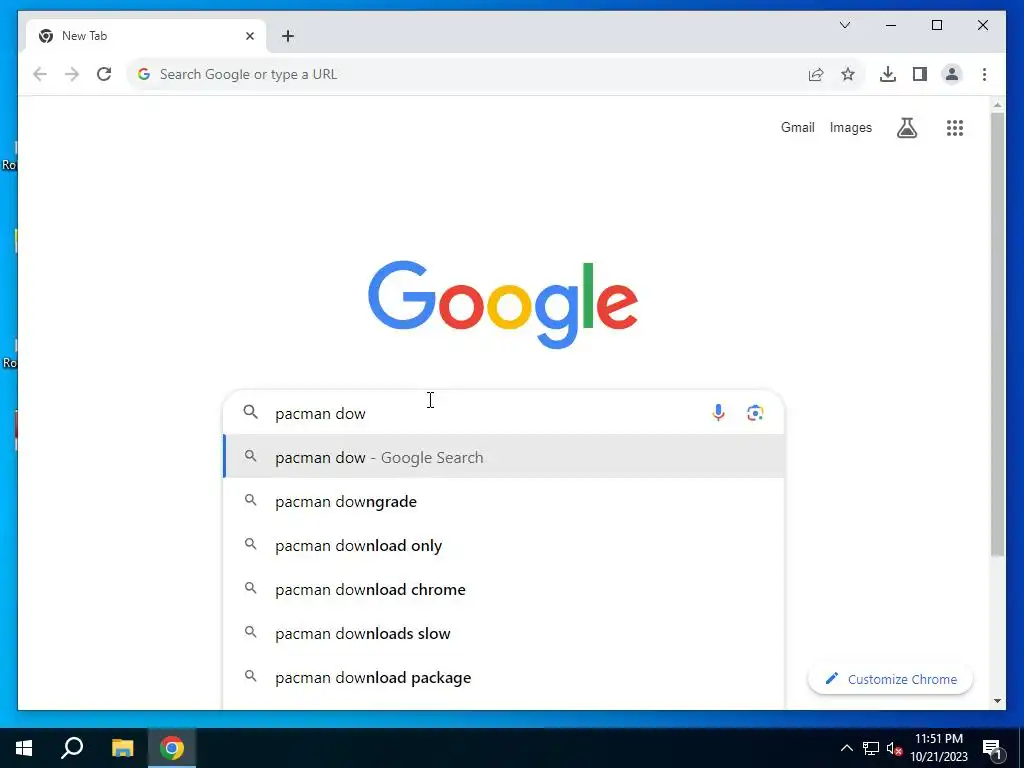Click the scrollbar down arrow

tap(997, 701)
